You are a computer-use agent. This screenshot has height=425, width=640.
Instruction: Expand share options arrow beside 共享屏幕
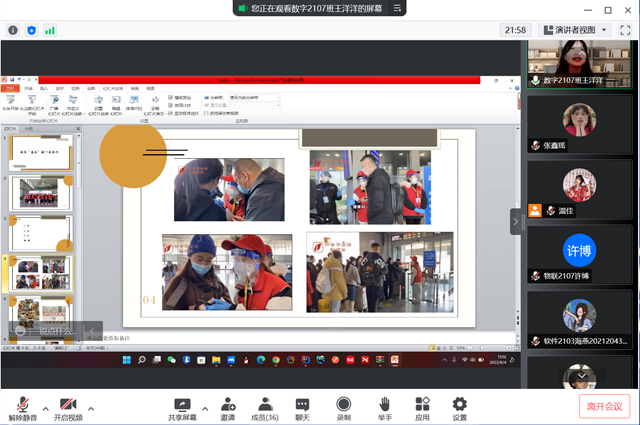(205, 408)
